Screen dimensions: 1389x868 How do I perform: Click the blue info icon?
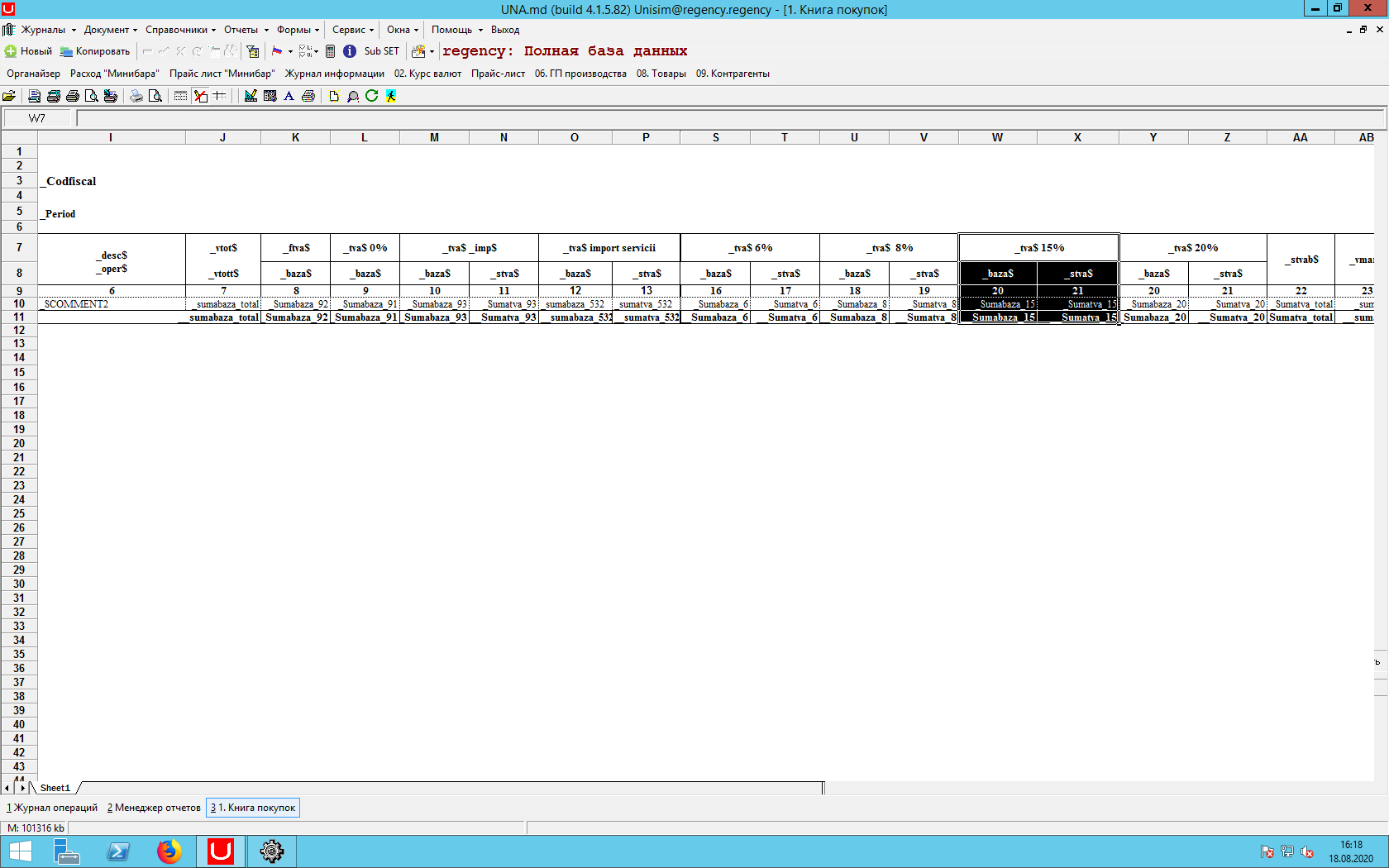tap(350, 51)
